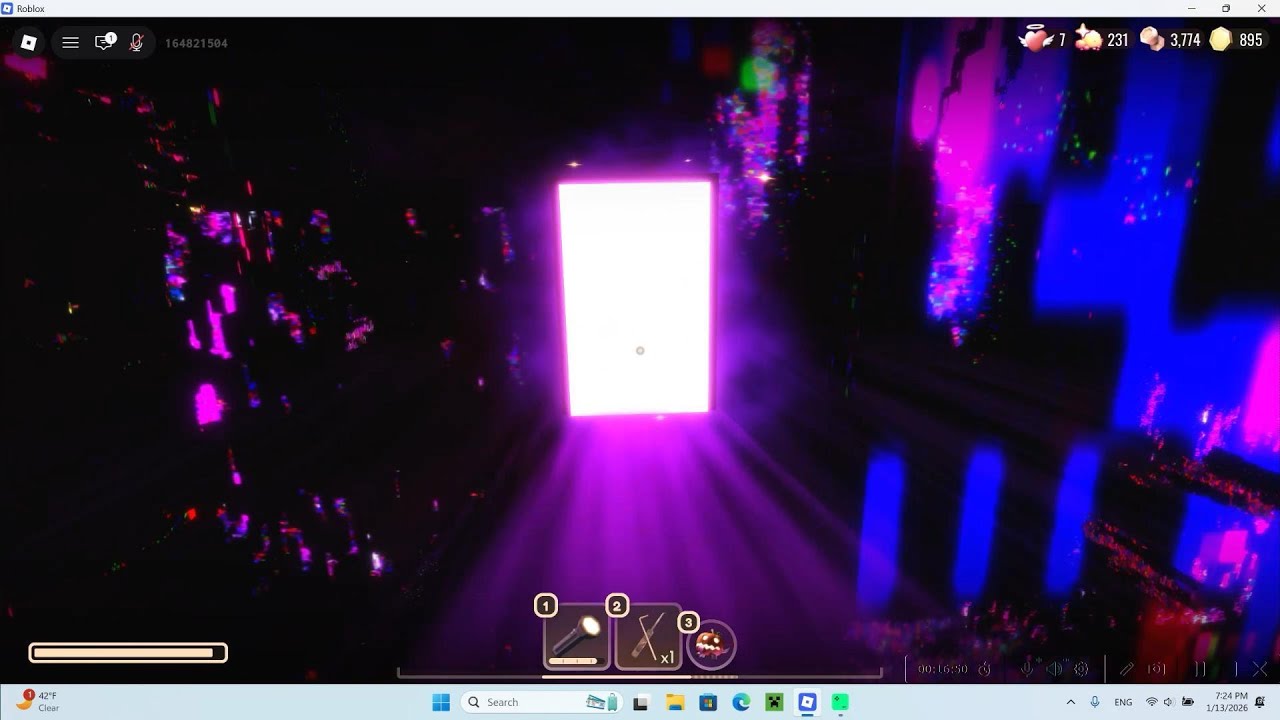Click the recording progress bar under the hotbar
Viewport: 1280px width, 720px height.
click(640, 677)
